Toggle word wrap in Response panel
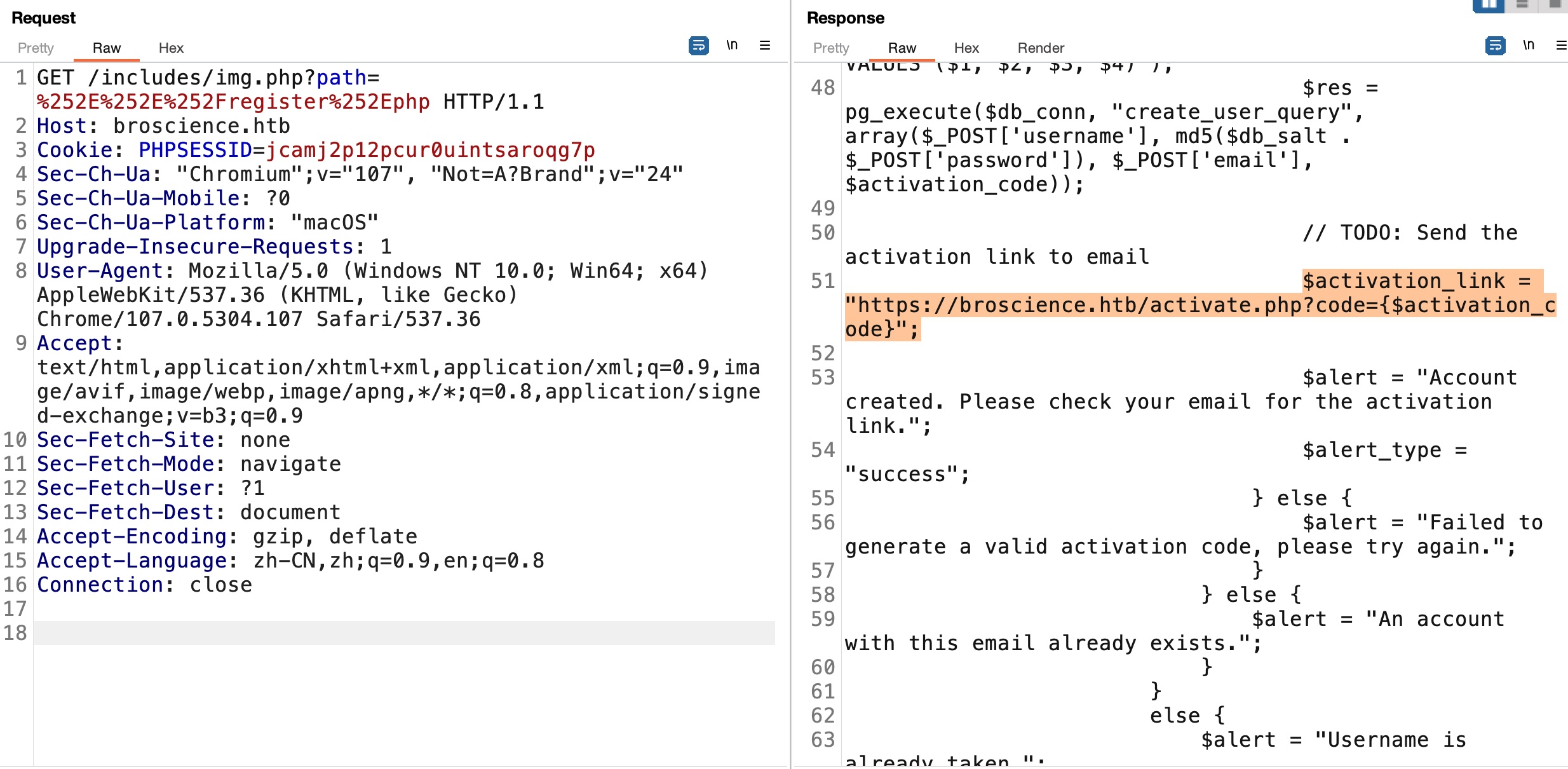Image resolution: width=1568 pixels, height=769 pixels. (1495, 46)
